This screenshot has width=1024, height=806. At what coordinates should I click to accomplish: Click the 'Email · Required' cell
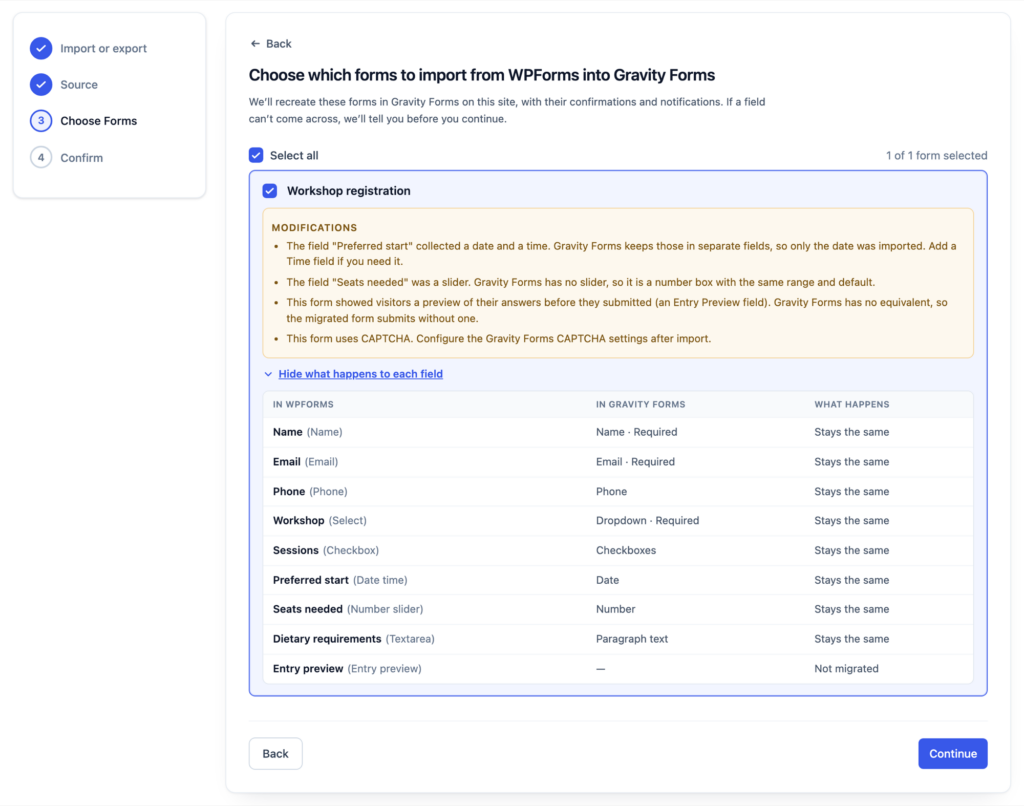(x=635, y=462)
